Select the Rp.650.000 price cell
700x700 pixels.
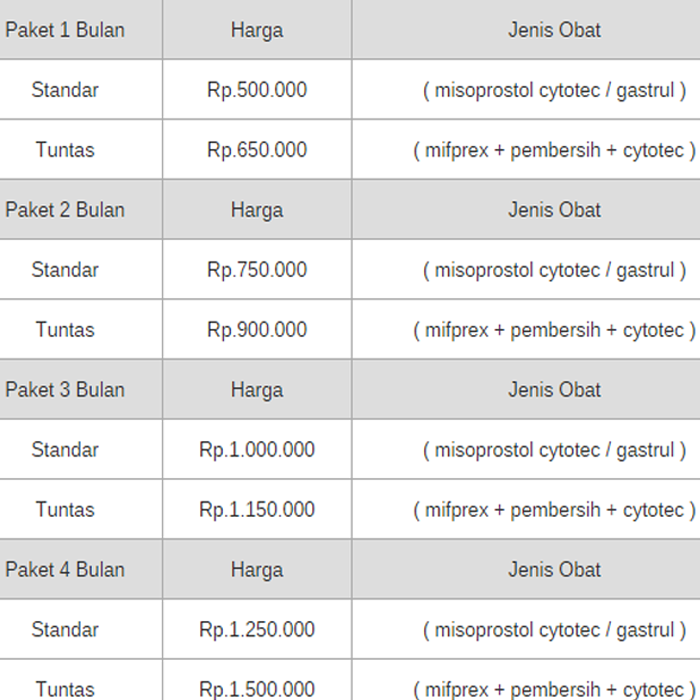(x=257, y=150)
